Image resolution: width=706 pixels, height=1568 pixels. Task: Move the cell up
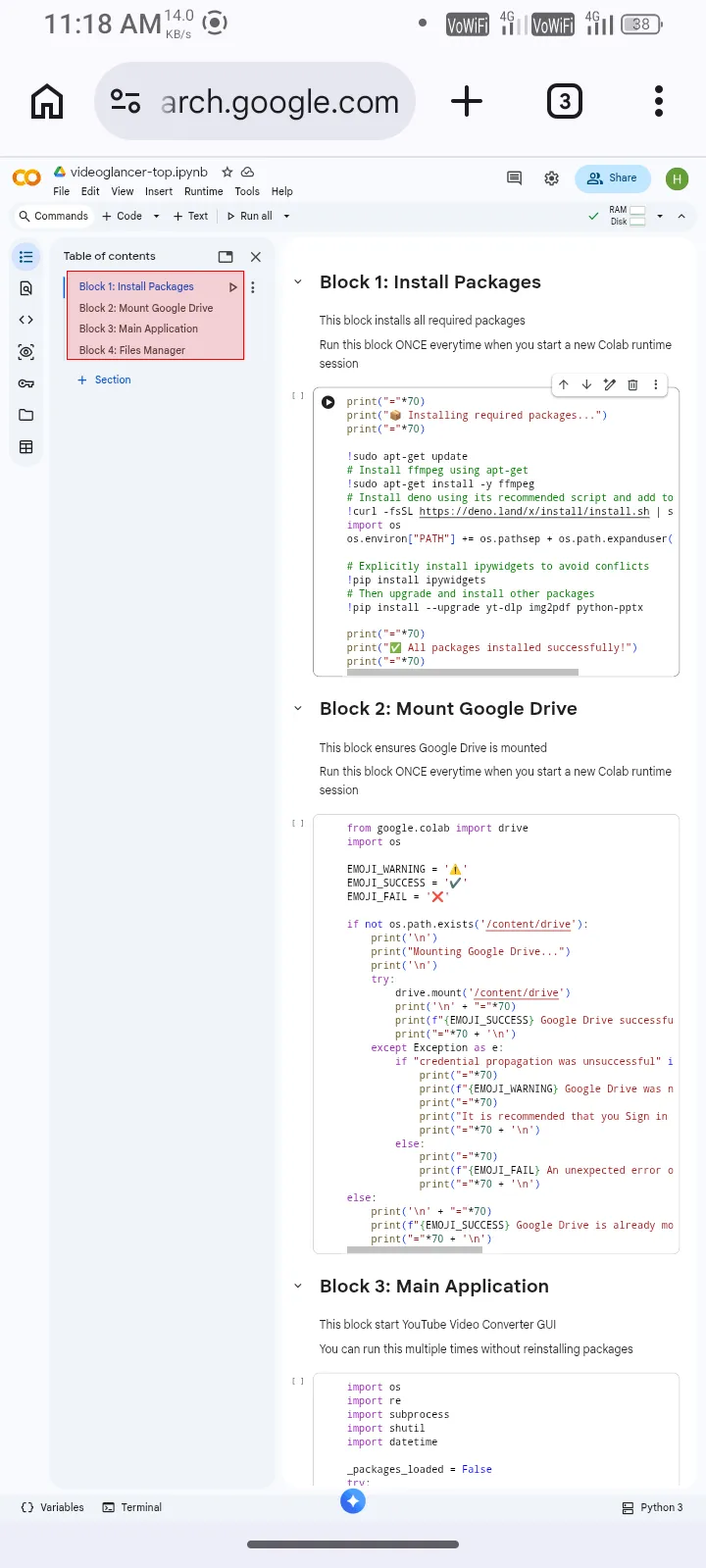point(564,384)
